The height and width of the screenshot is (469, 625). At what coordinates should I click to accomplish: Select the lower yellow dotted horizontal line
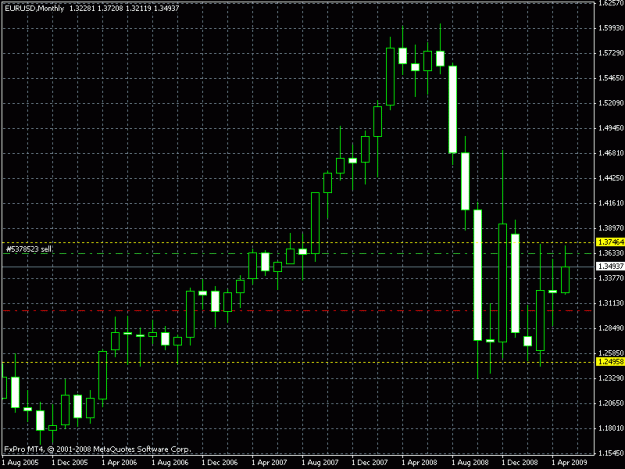[x=298, y=362]
